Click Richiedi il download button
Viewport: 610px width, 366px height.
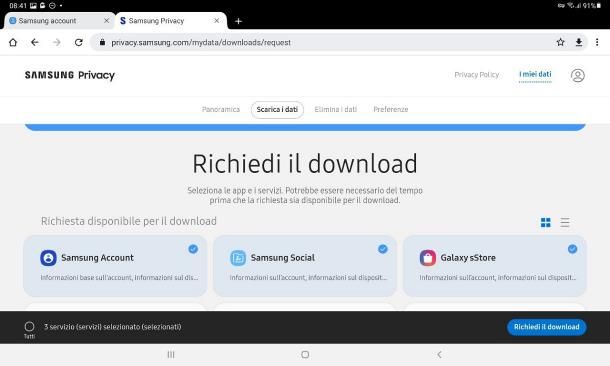[547, 327]
